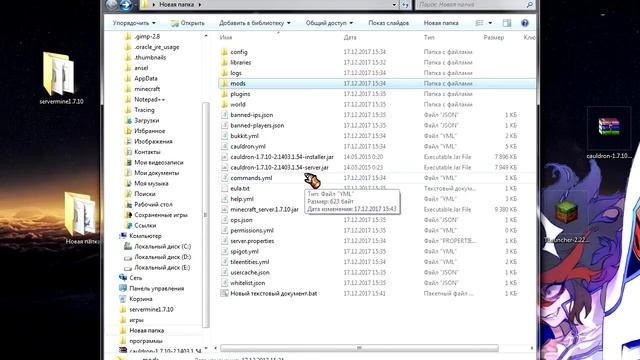
Task: Click the Help question mark icon
Action: [x=525, y=23]
